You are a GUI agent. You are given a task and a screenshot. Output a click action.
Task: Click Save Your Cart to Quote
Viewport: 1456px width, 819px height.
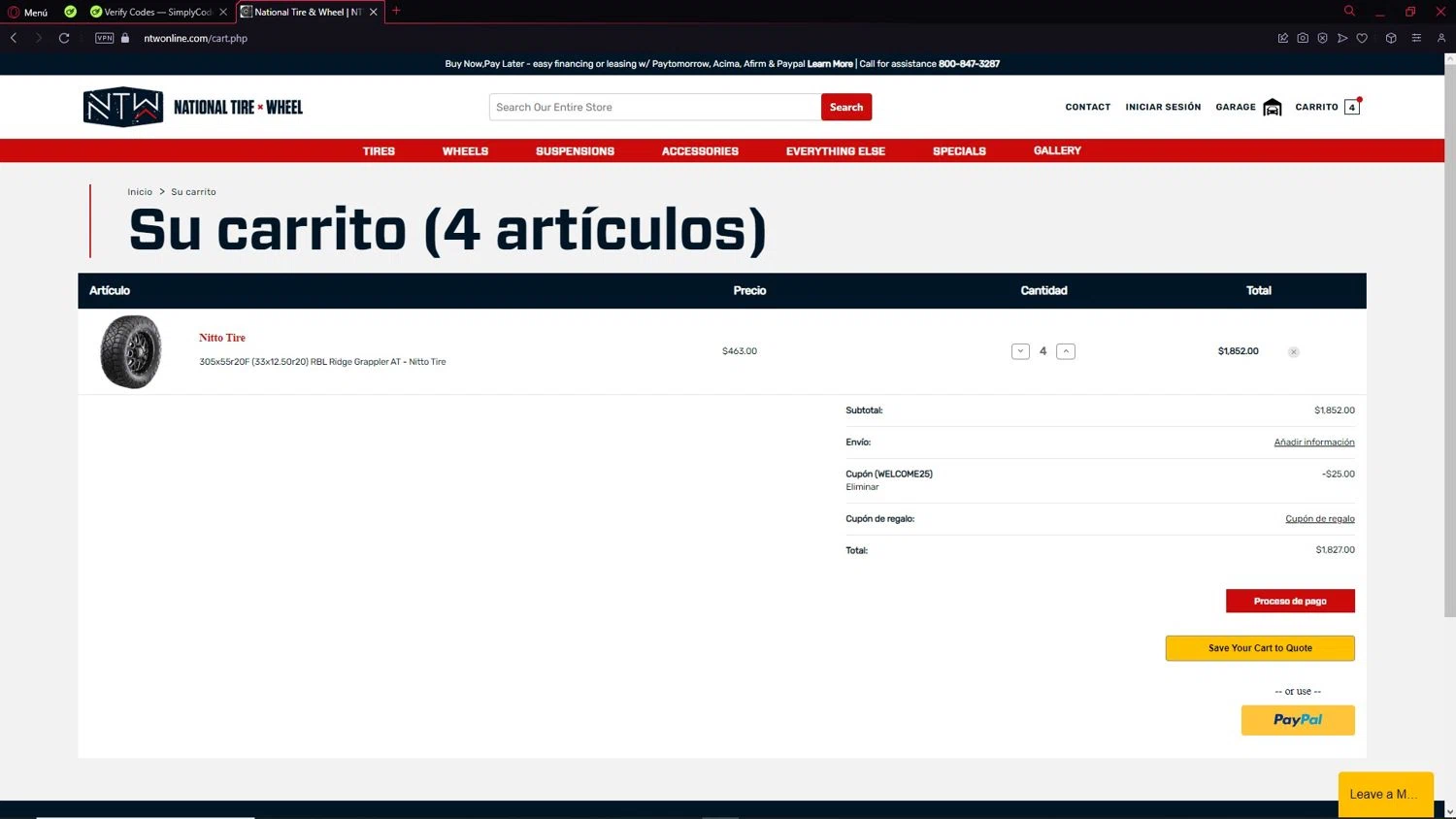coord(1260,648)
